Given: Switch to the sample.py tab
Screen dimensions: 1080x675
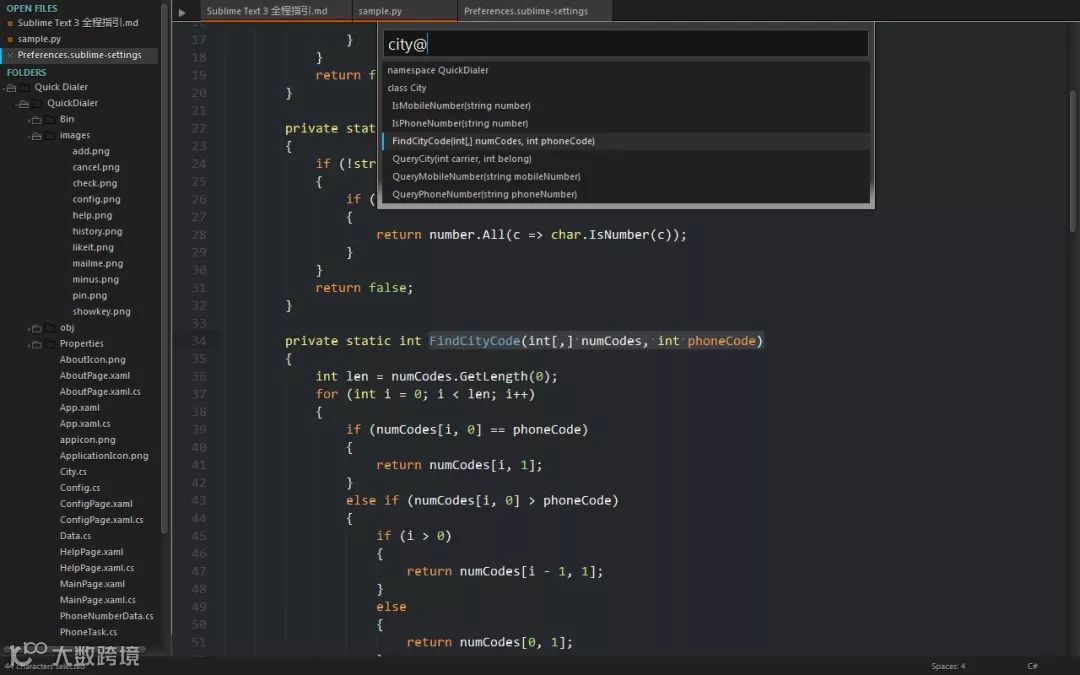Looking at the screenshot, I should coord(404,11).
